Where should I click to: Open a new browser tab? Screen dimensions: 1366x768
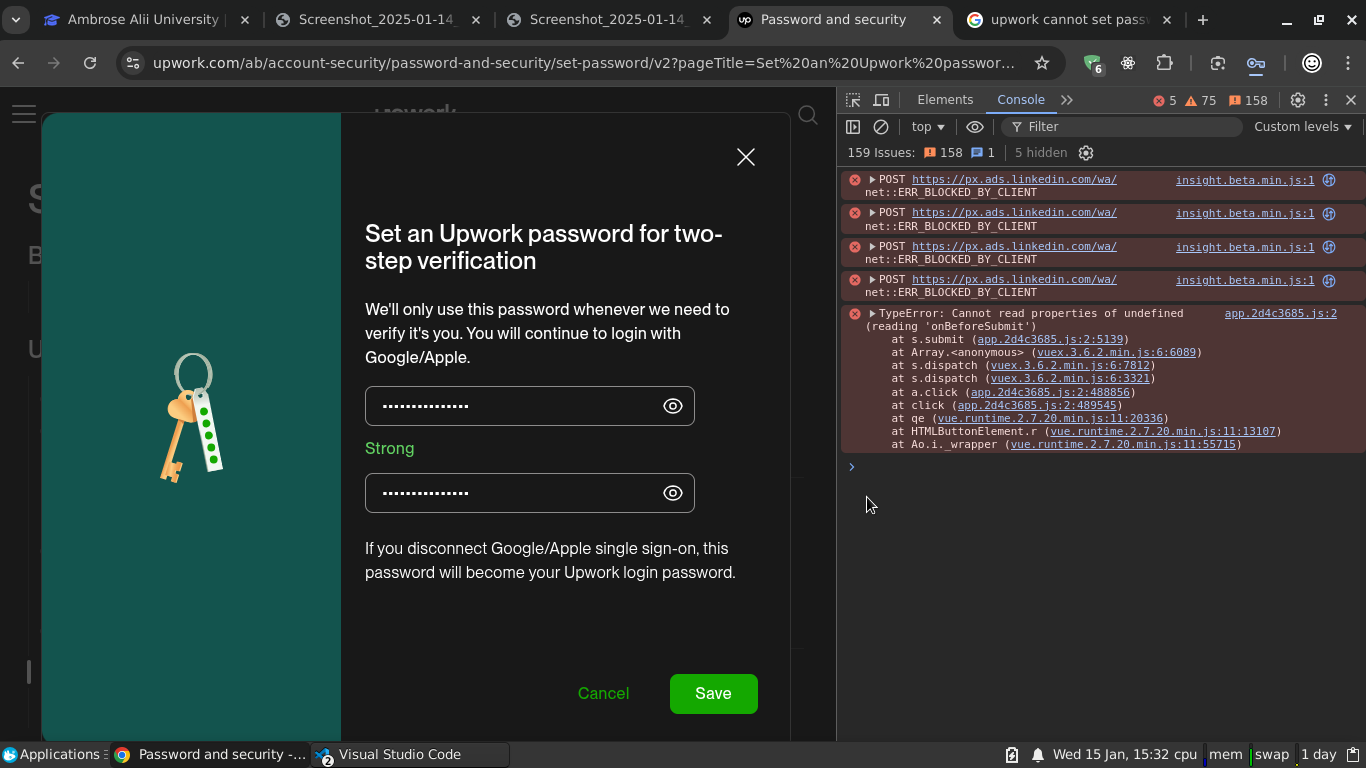click(1202, 20)
